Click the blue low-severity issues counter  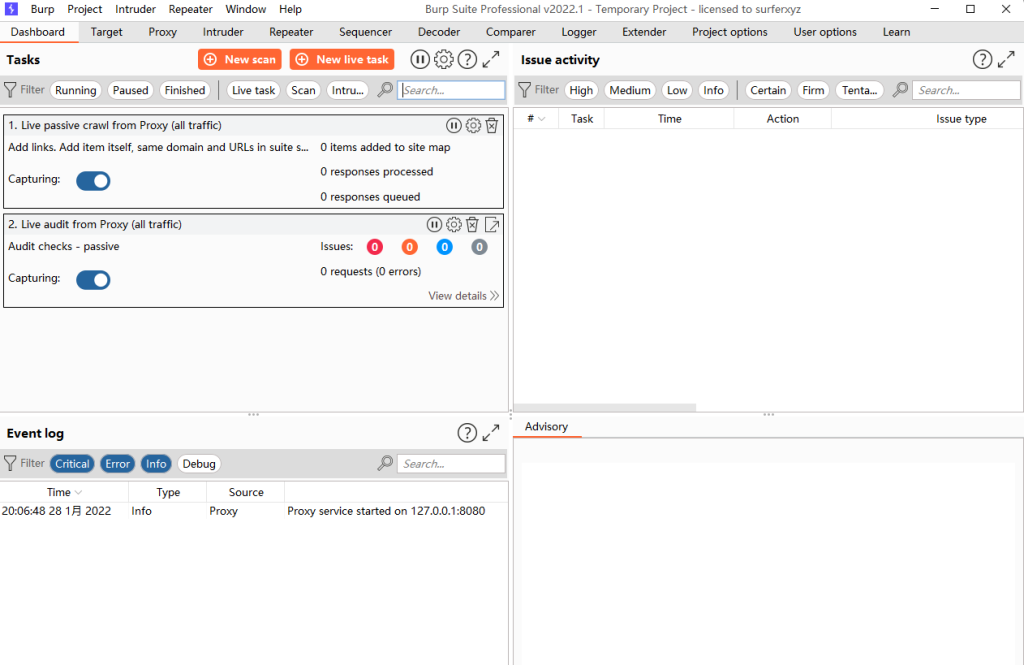445,247
